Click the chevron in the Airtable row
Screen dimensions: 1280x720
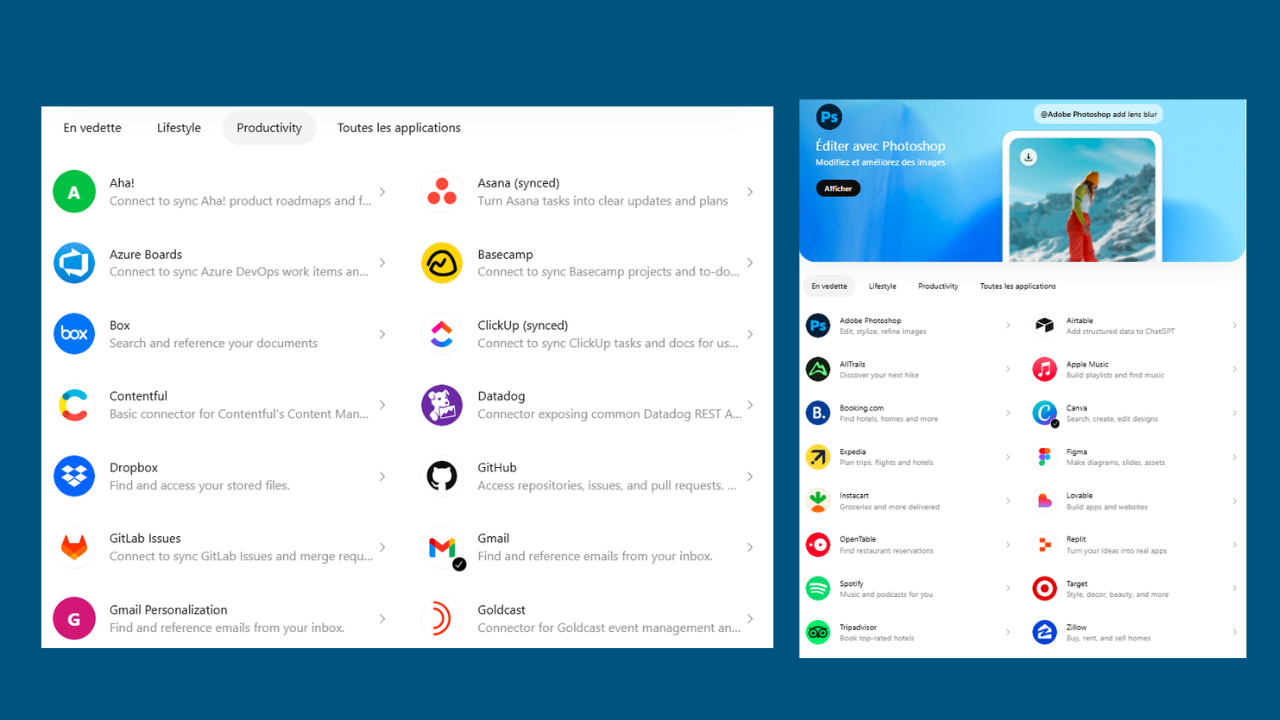point(1235,325)
